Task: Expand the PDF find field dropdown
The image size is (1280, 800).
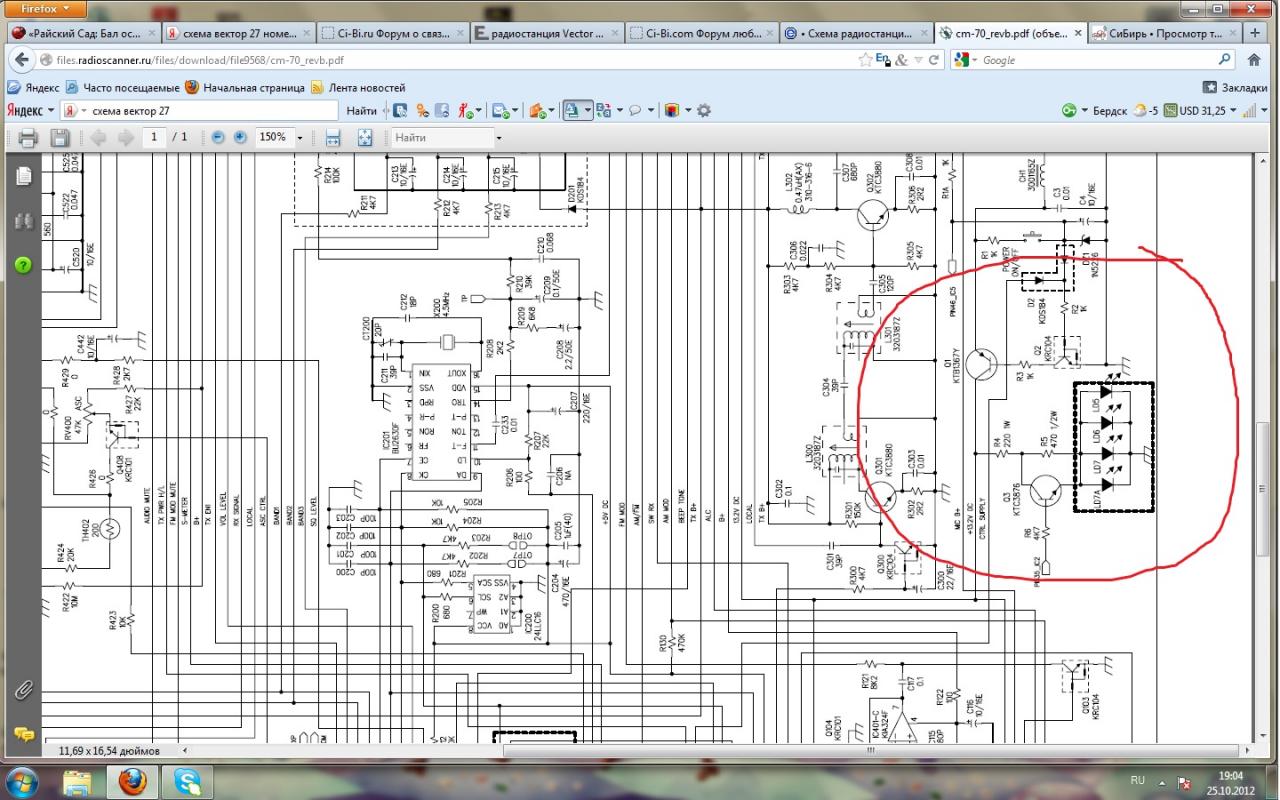Action: tap(499, 138)
